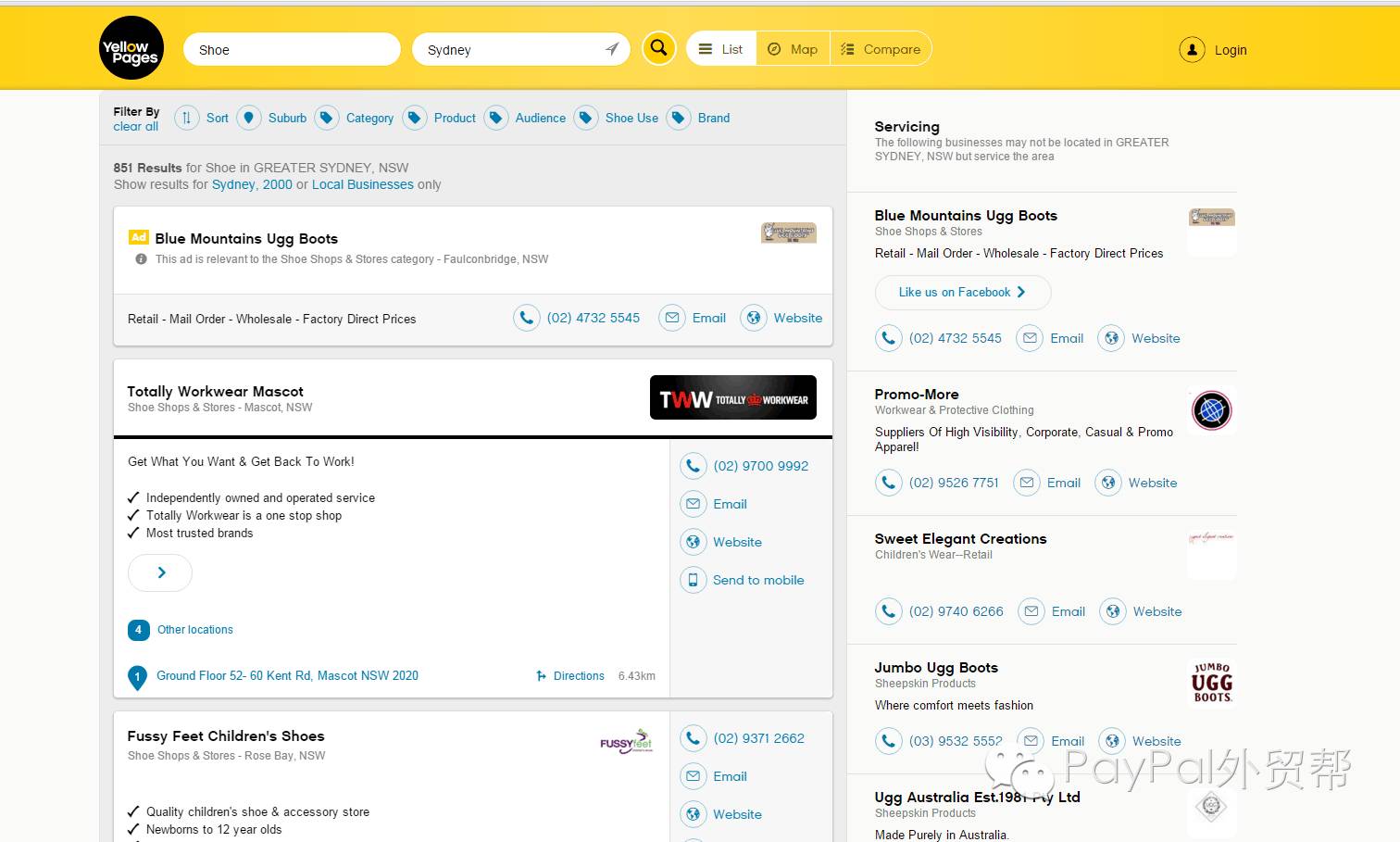The height and width of the screenshot is (842, 1400).
Task: Call (02) 9526 7751 for Promo-More
Action: tap(954, 483)
